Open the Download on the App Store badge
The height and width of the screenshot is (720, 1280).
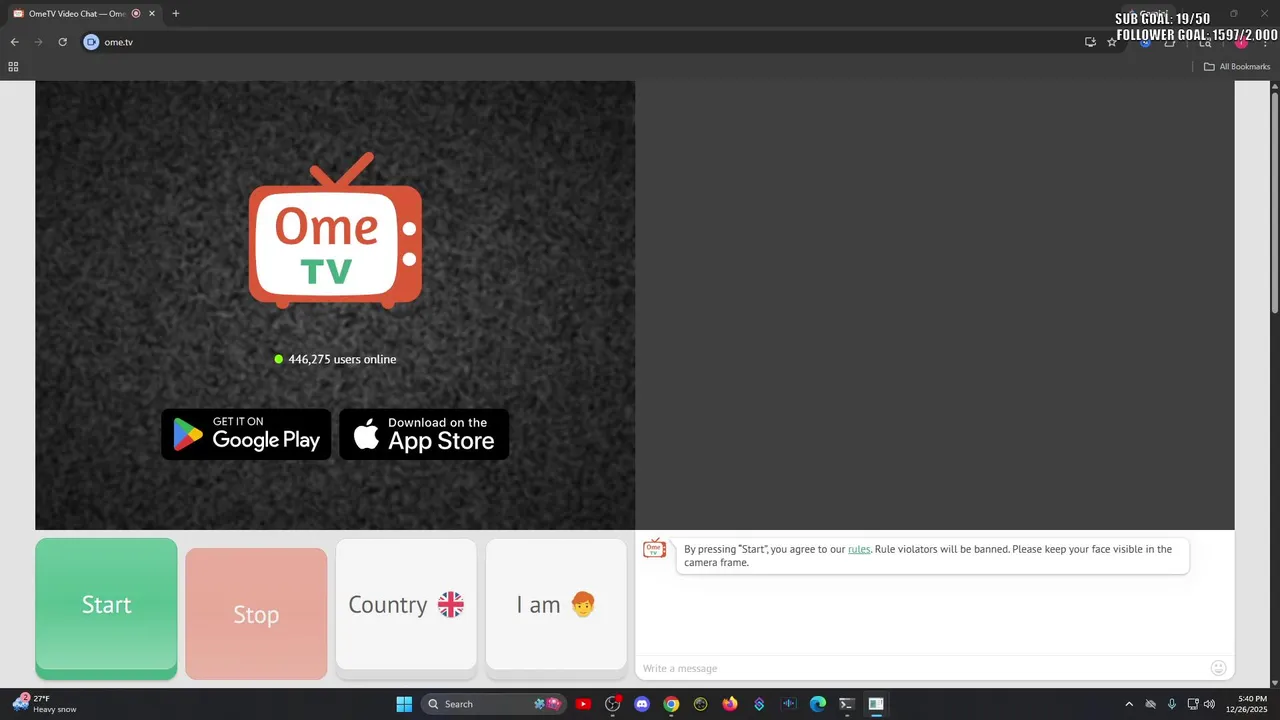tap(424, 434)
